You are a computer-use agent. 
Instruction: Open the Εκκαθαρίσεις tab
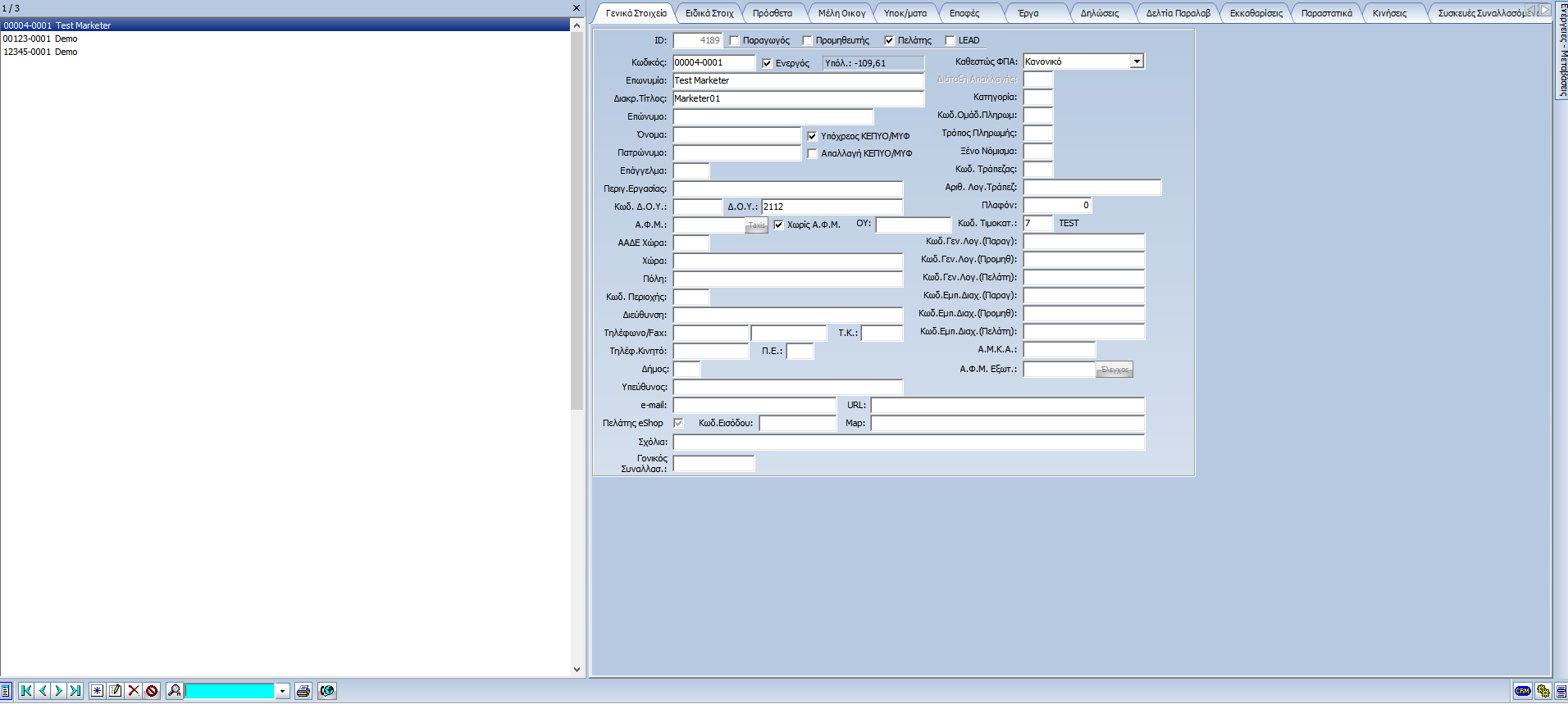click(x=1256, y=13)
